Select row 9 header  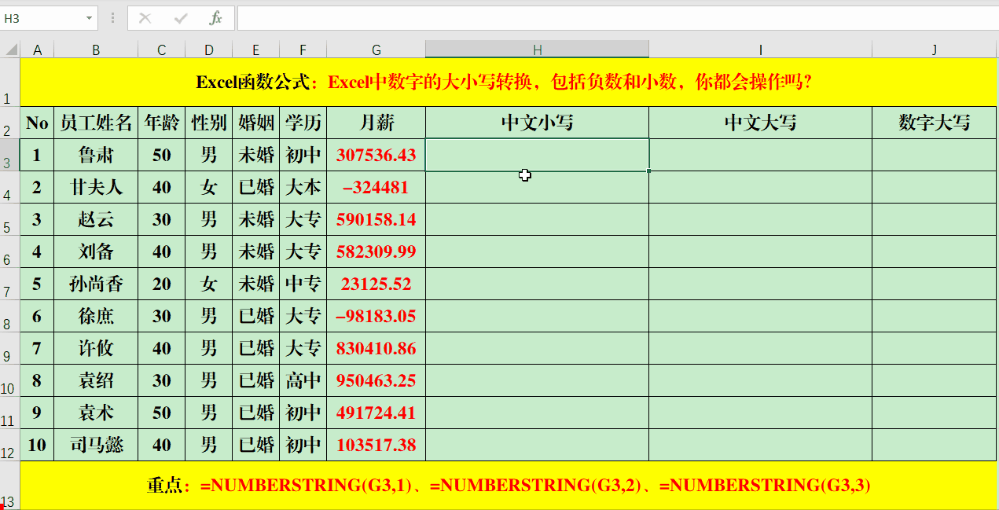10,349
